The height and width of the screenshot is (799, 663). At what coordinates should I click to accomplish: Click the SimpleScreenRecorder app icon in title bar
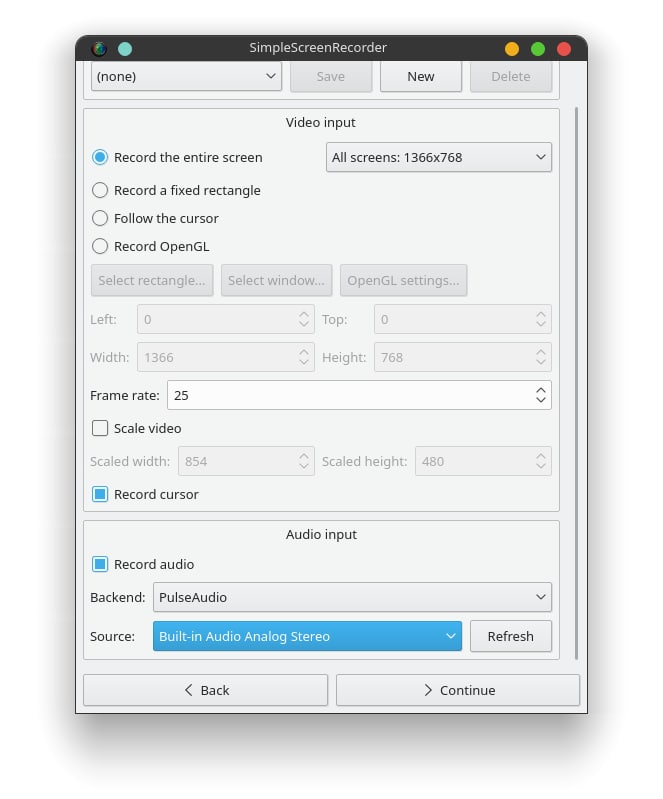(x=99, y=49)
